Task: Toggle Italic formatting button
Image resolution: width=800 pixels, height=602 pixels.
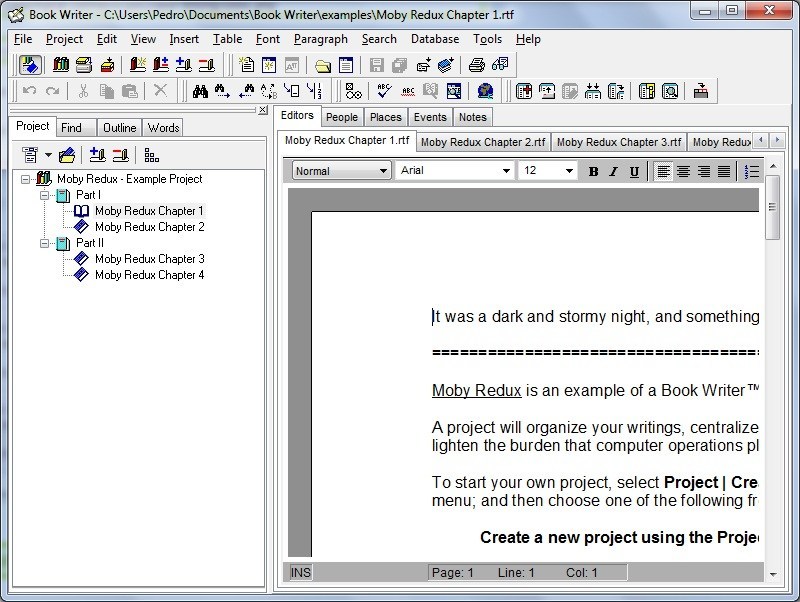Action: 613,171
